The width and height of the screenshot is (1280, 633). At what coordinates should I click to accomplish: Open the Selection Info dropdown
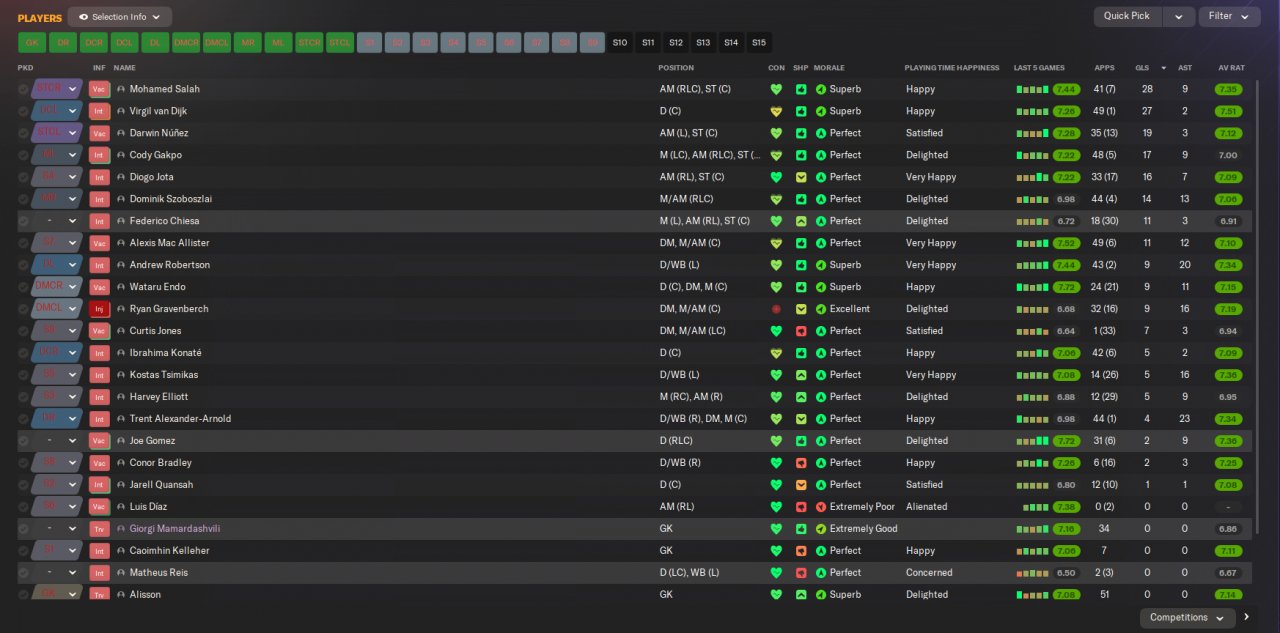point(120,17)
